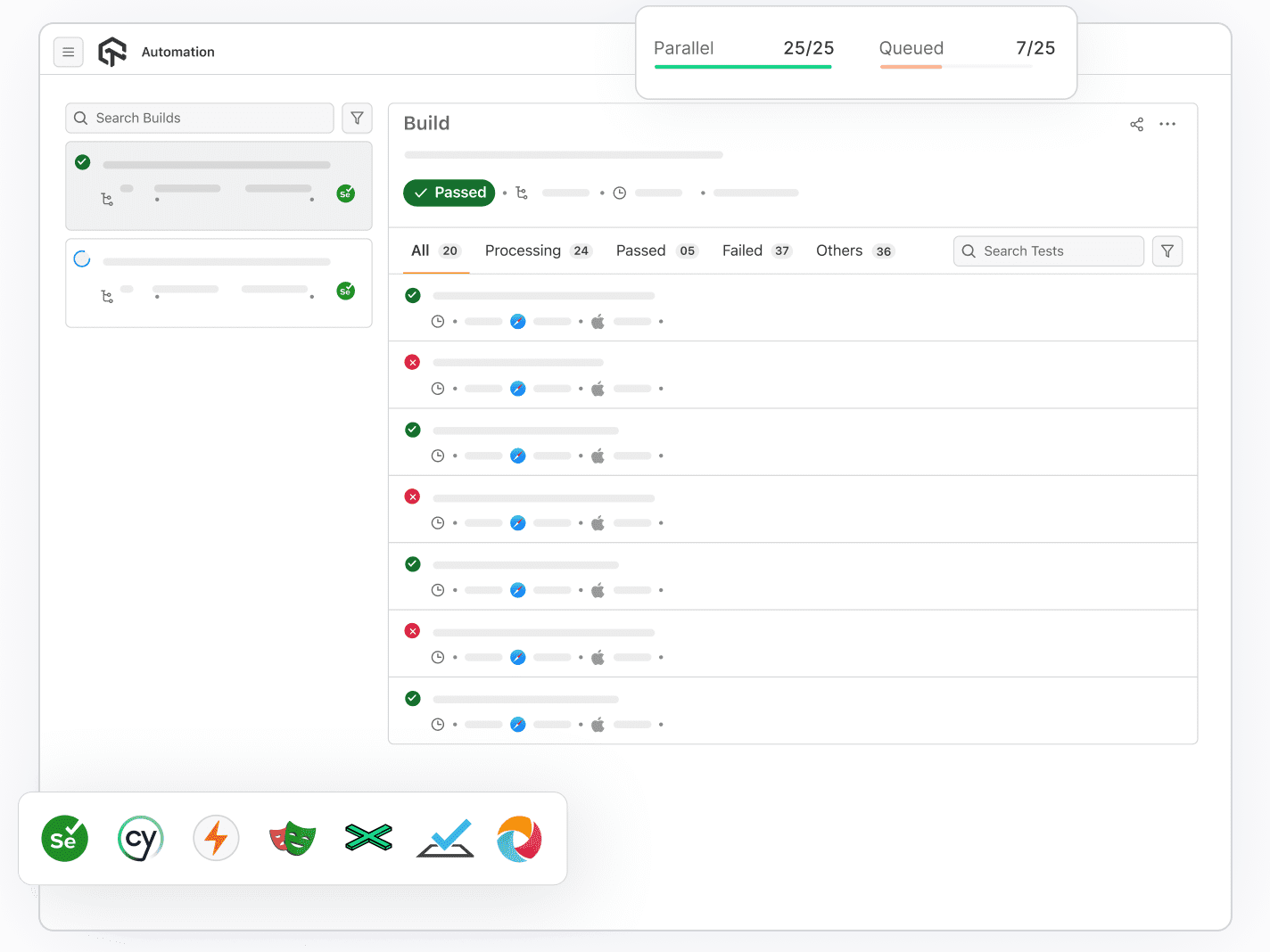The width and height of the screenshot is (1270, 952).
Task: Click the colorful pinwheel framework icon
Action: pyautogui.click(x=518, y=838)
